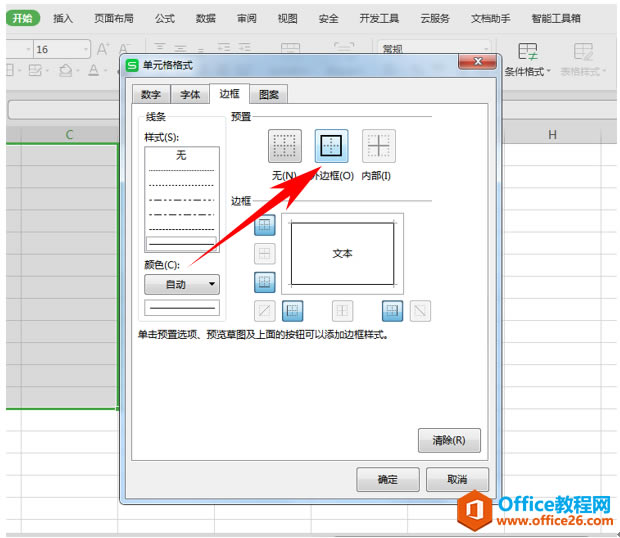Image resolution: width=620 pixels, height=538 pixels.
Task: Open the 插入 ribbon tab
Action: tap(63, 18)
